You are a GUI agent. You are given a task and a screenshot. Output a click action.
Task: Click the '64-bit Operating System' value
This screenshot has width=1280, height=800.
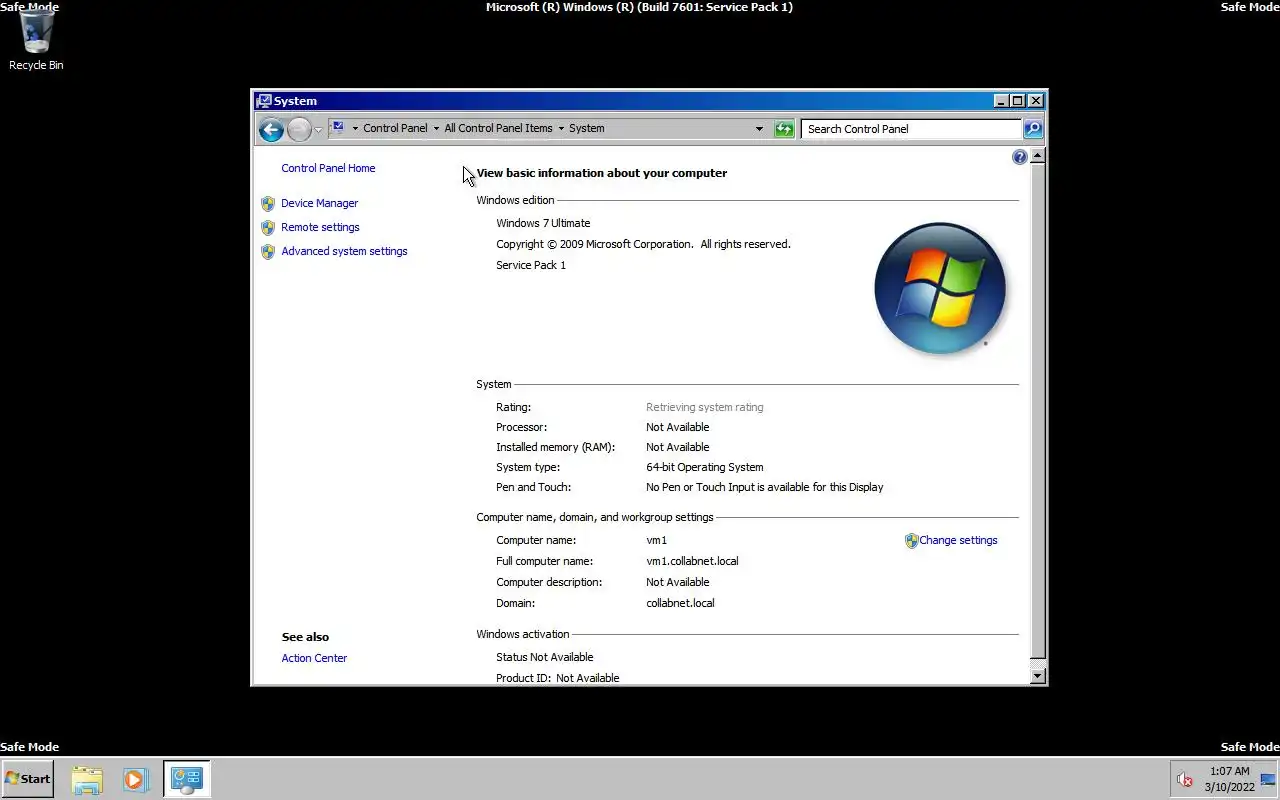704,467
